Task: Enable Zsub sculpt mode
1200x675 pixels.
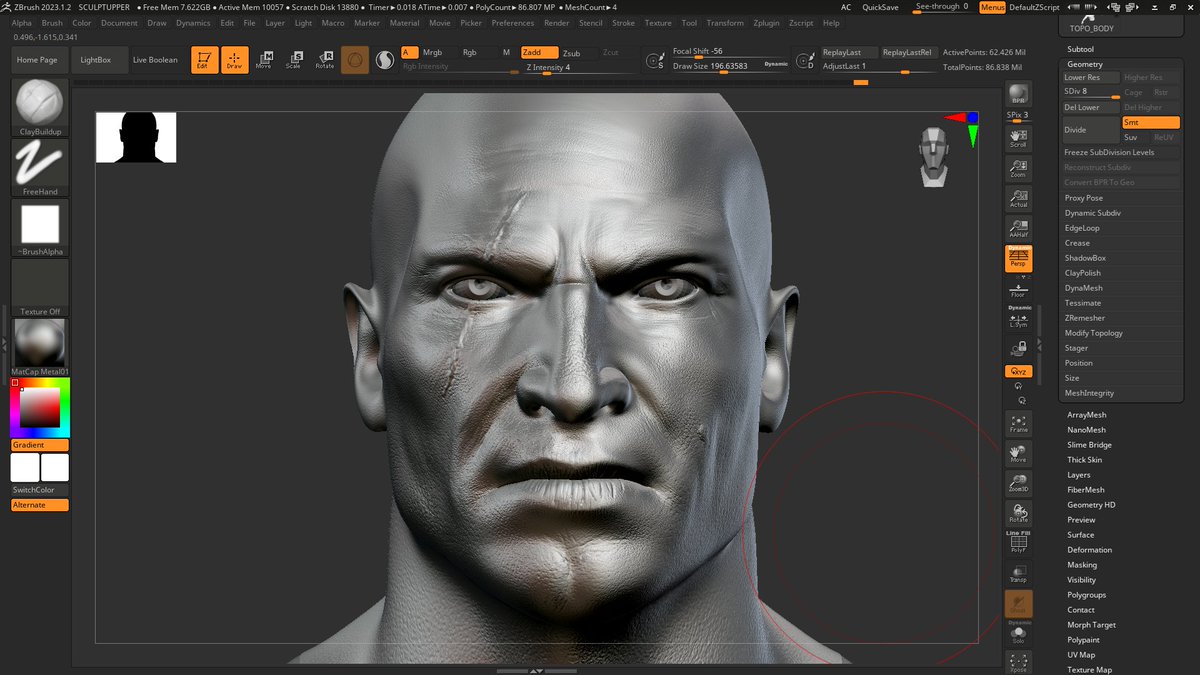Action: (571, 53)
